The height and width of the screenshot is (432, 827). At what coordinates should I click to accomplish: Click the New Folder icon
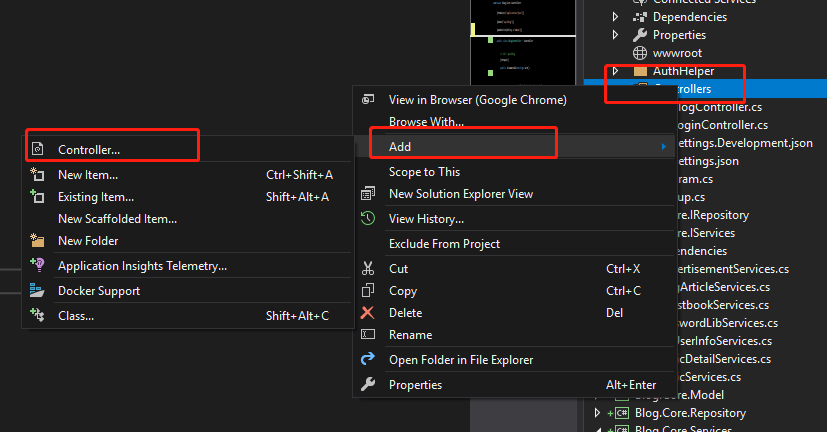(38, 241)
